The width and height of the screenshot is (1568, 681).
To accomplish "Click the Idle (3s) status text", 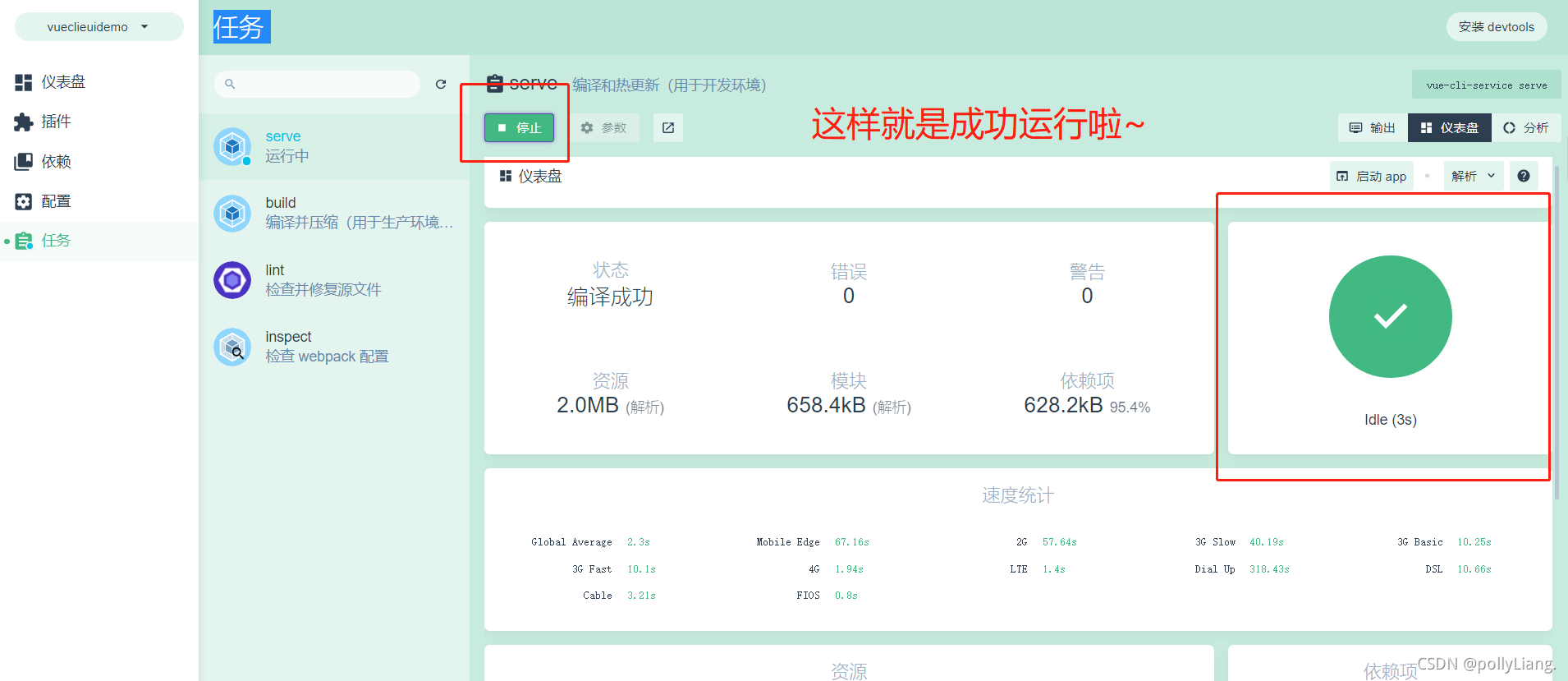I will (x=1391, y=420).
